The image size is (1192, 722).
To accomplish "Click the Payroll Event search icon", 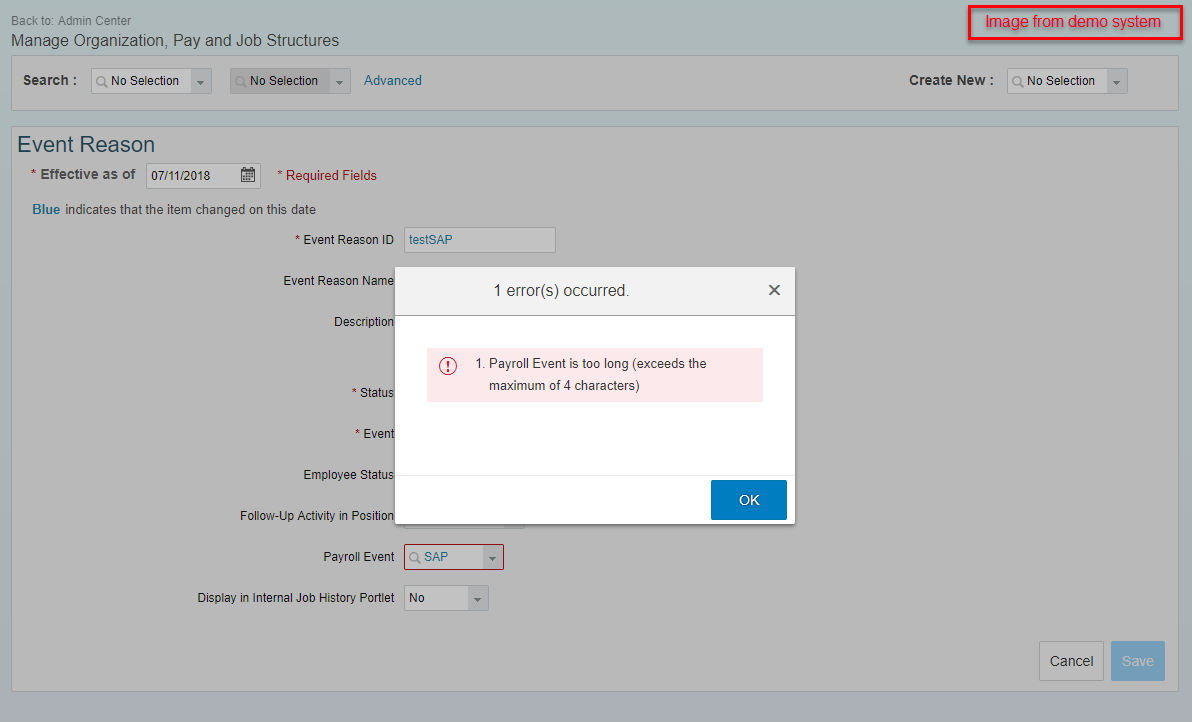I will (x=415, y=558).
